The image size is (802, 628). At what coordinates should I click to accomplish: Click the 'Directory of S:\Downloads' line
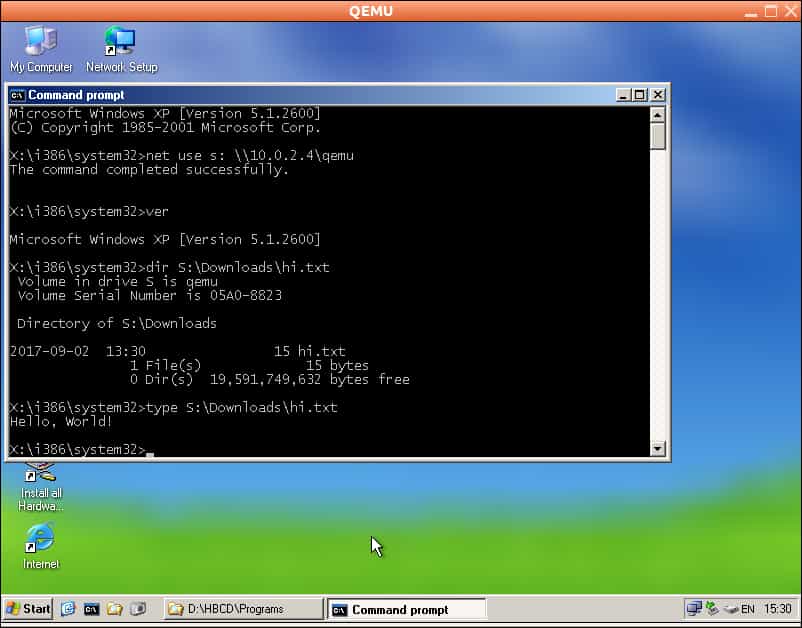pos(117,323)
